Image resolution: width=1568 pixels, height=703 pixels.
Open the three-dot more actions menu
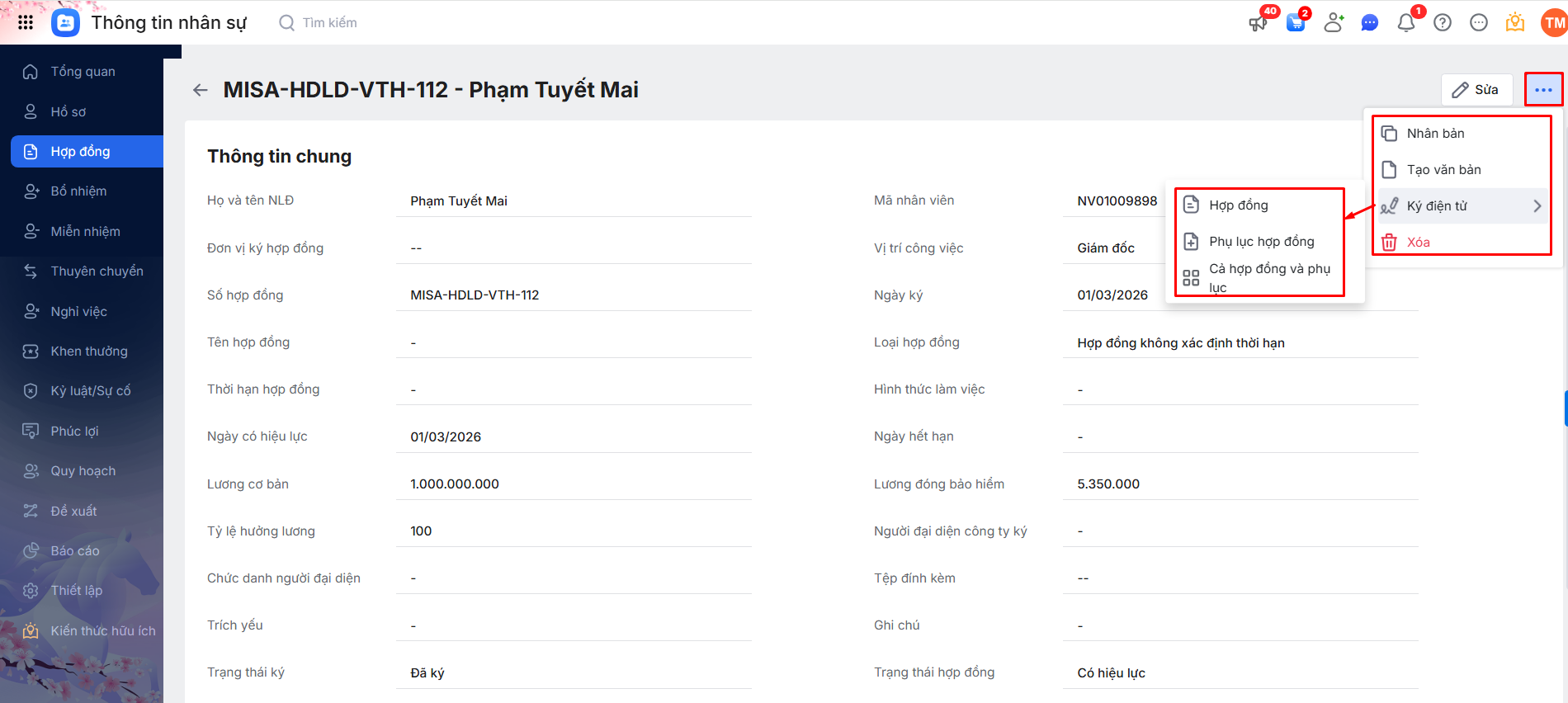[x=1543, y=90]
